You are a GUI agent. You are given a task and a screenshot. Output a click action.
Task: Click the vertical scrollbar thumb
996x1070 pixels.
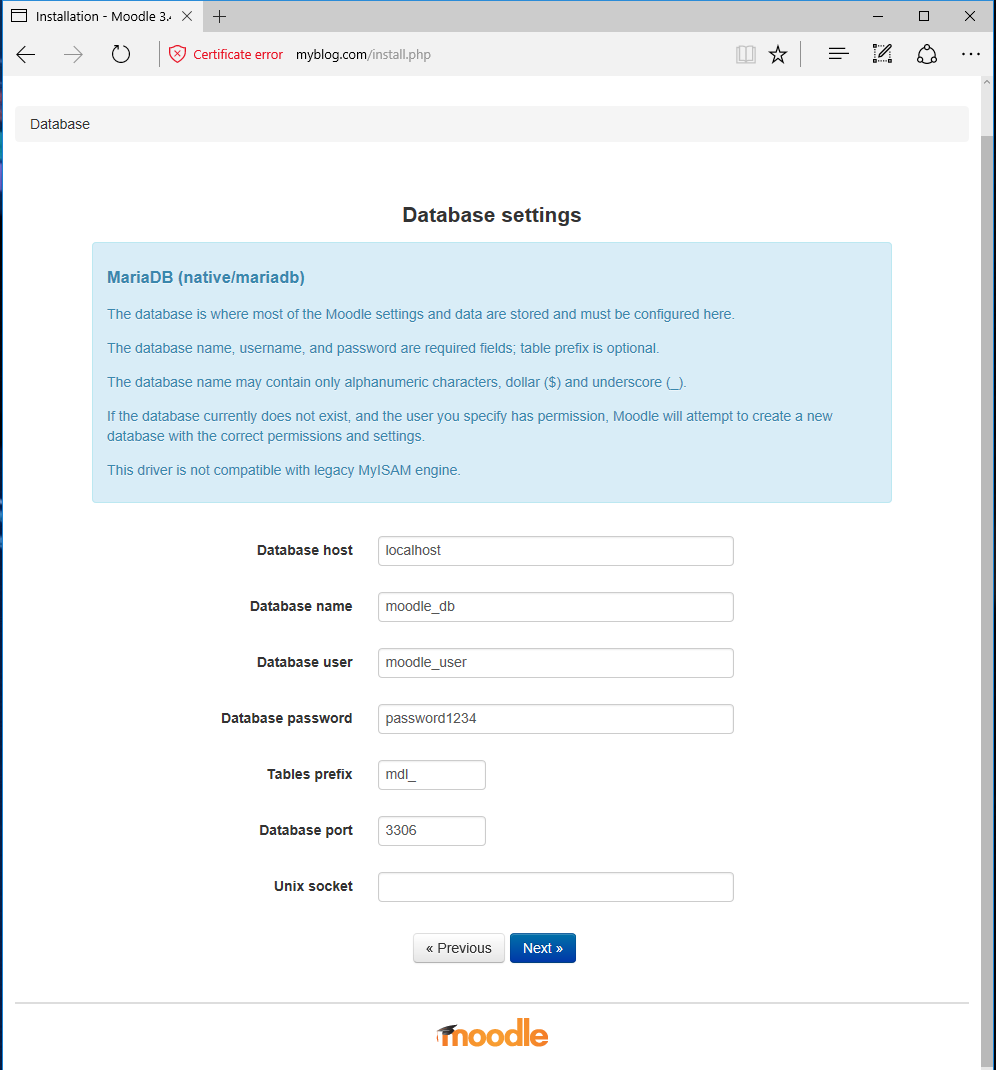pos(987,601)
